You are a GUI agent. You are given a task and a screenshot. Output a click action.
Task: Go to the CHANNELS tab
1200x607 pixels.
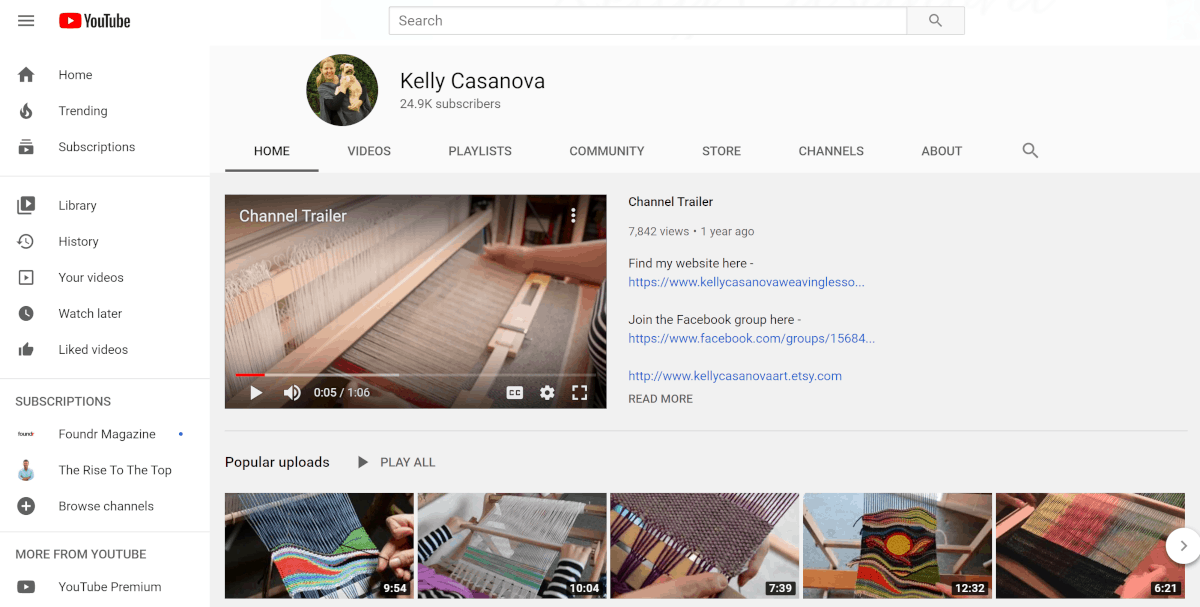[x=831, y=151]
